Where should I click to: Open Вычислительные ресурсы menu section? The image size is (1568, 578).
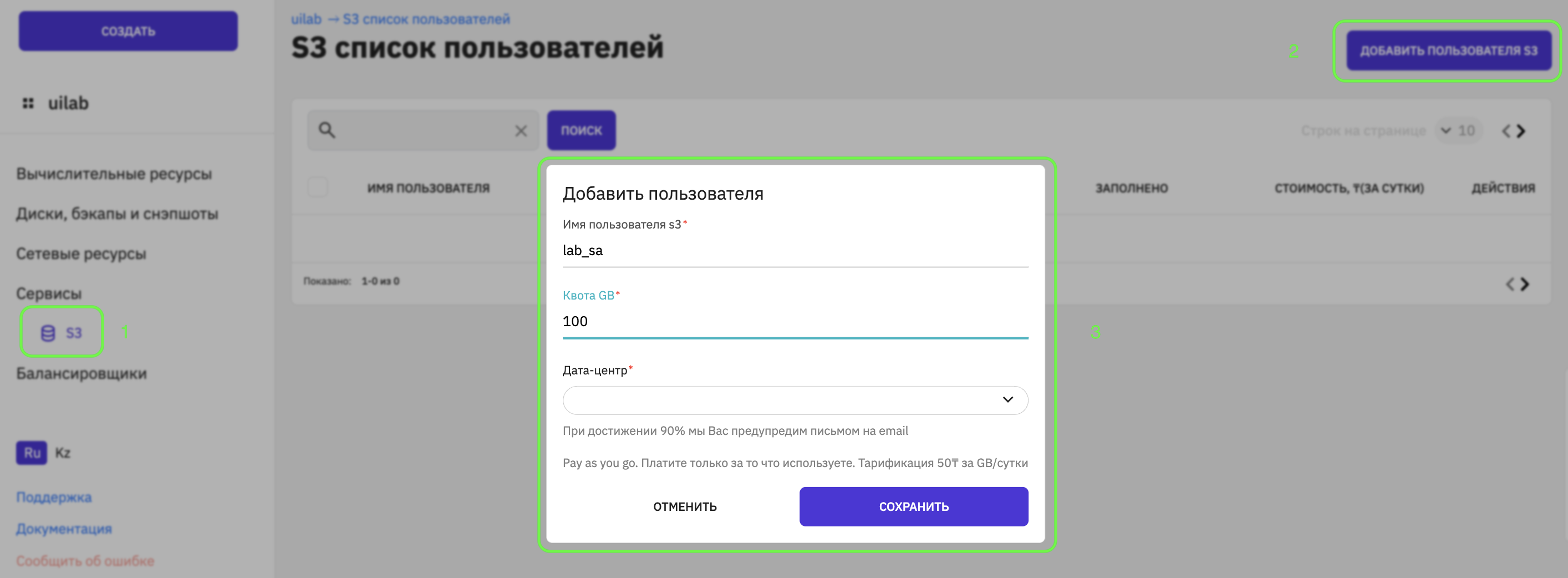tap(114, 174)
